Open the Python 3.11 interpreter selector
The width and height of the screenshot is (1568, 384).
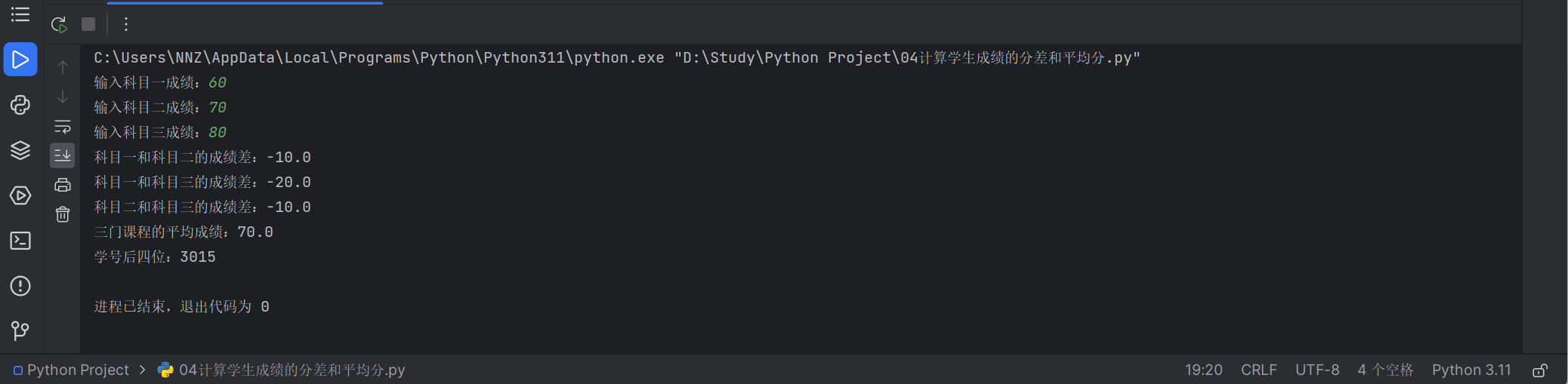click(1471, 370)
